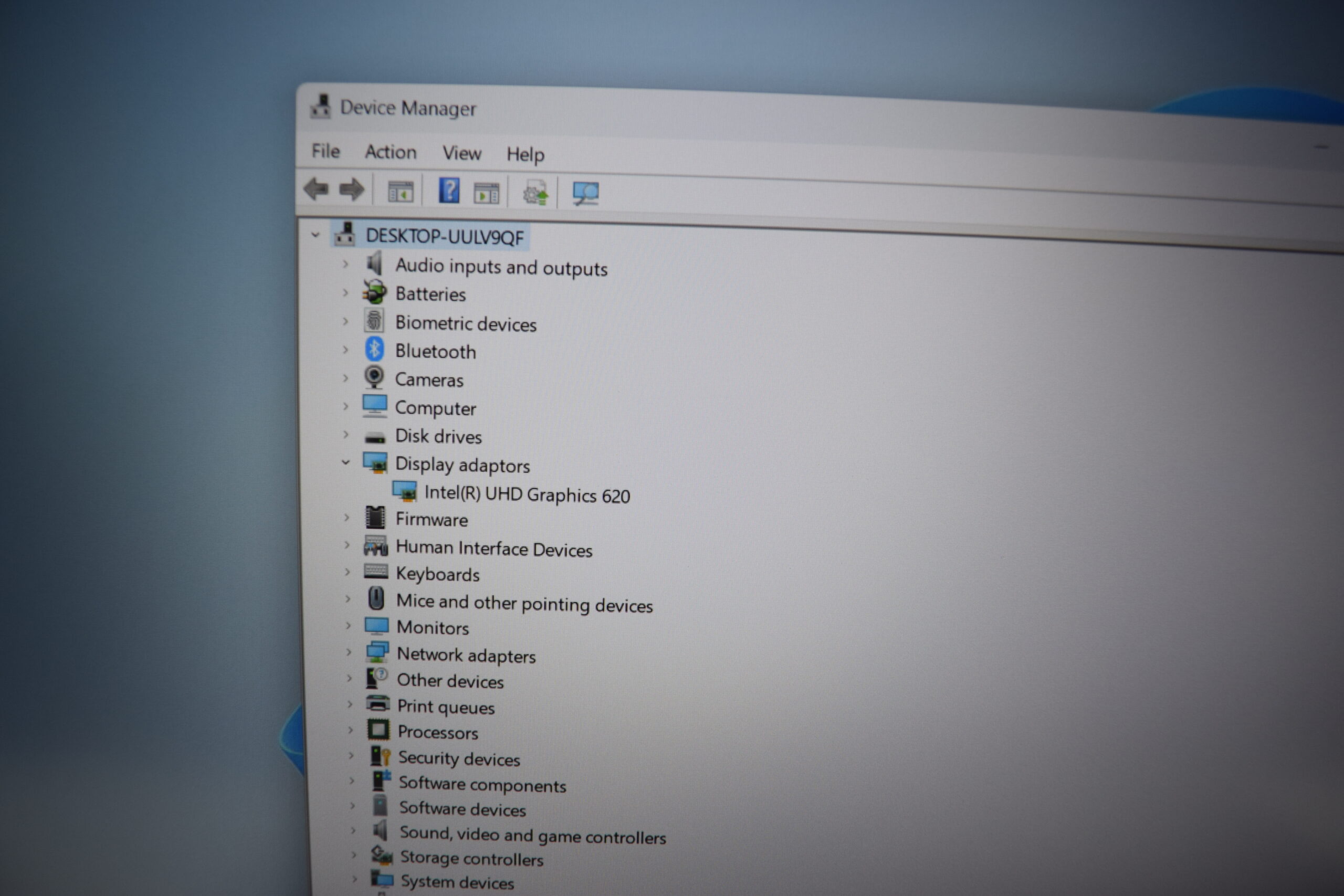The image size is (1344, 896).
Task: Click the Device Manager window title text
Action: pos(408,108)
